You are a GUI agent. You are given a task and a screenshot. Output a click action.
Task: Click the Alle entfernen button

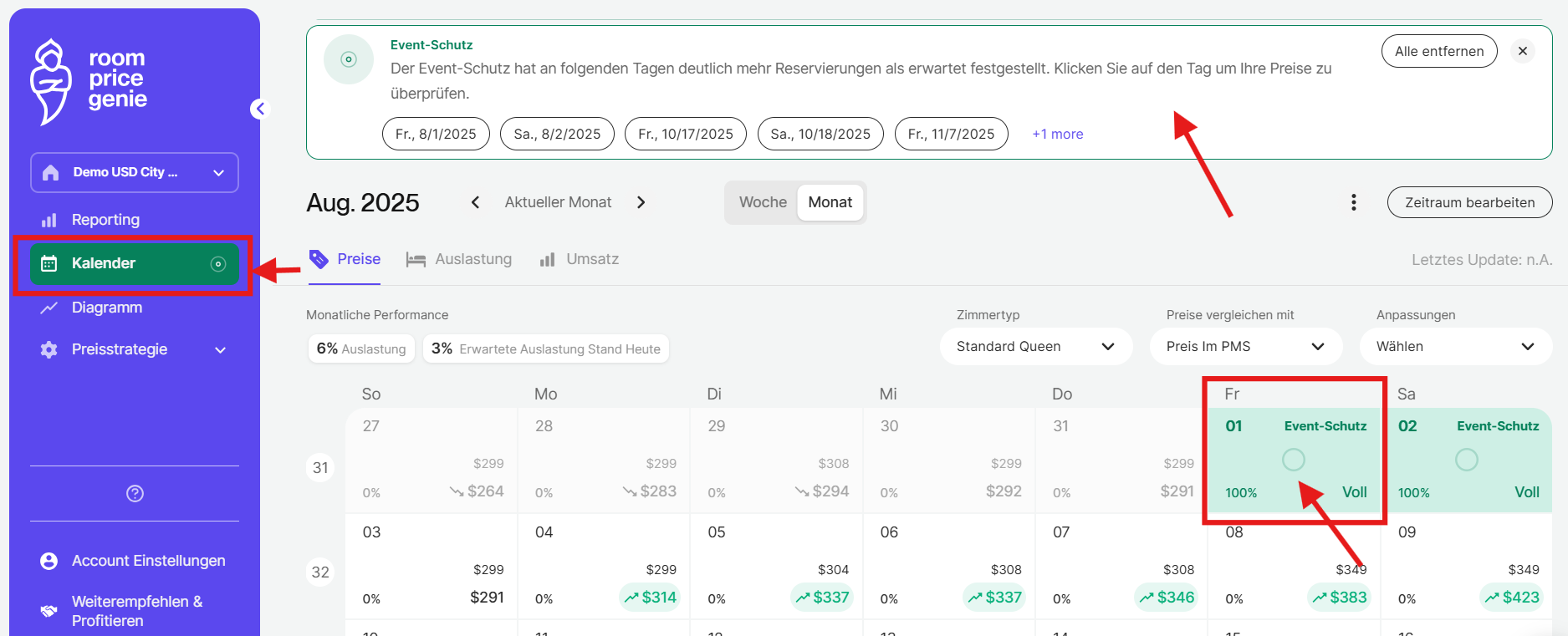[1438, 51]
